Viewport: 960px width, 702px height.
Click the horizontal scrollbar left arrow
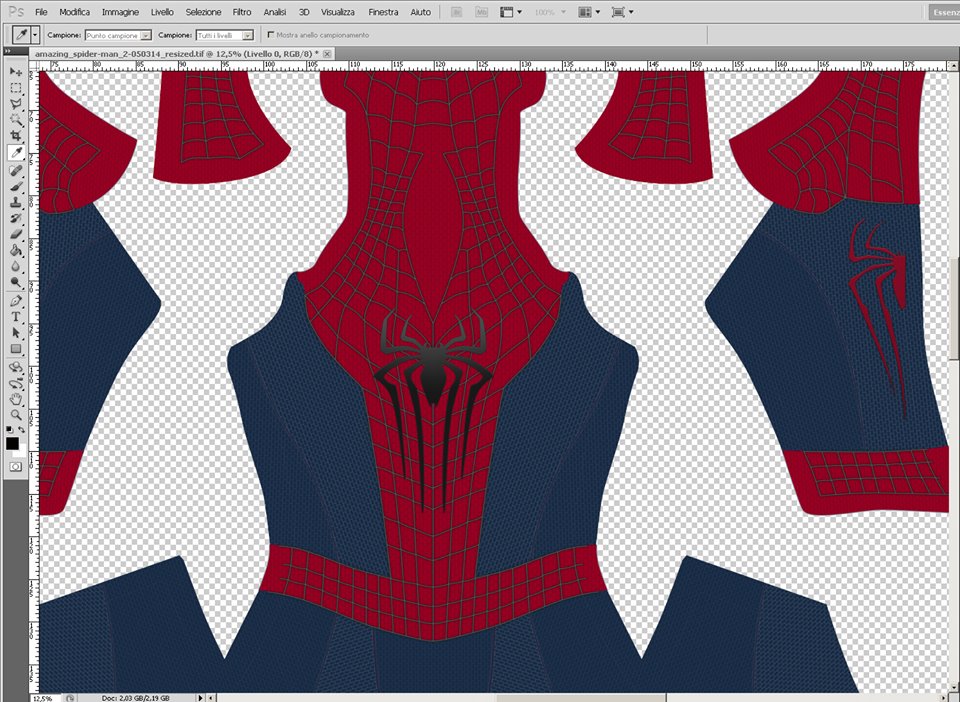[x=211, y=698]
